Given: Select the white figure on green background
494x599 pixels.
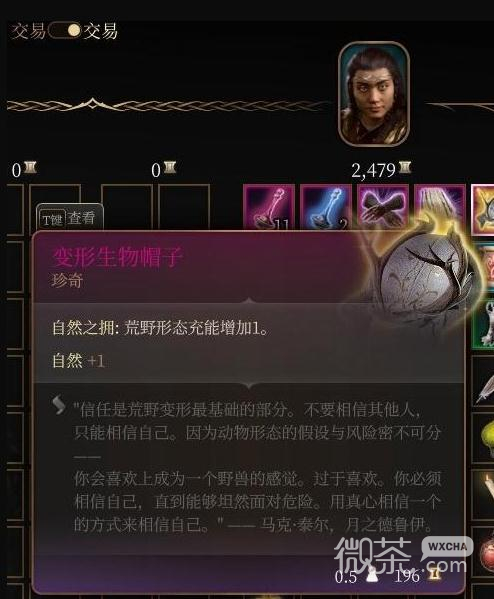Looking at the screenshot, I should pos(484,324).
